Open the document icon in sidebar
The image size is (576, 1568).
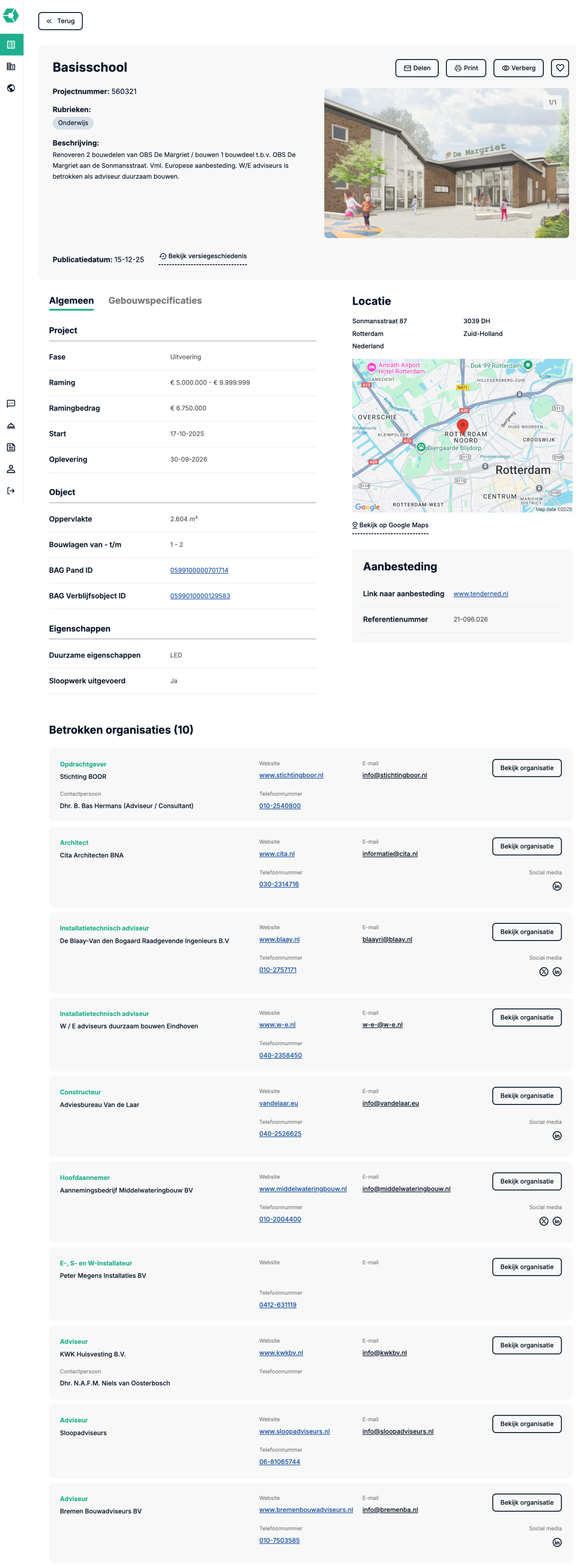click(x=11, y=447)
